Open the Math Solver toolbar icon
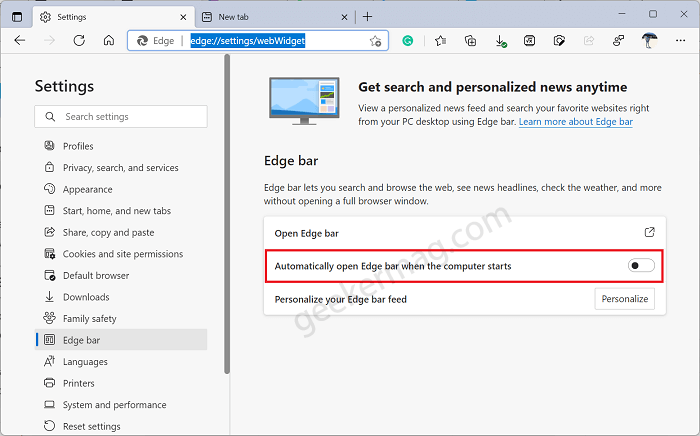This screenshot has width=700, height=436. point(529,41)
